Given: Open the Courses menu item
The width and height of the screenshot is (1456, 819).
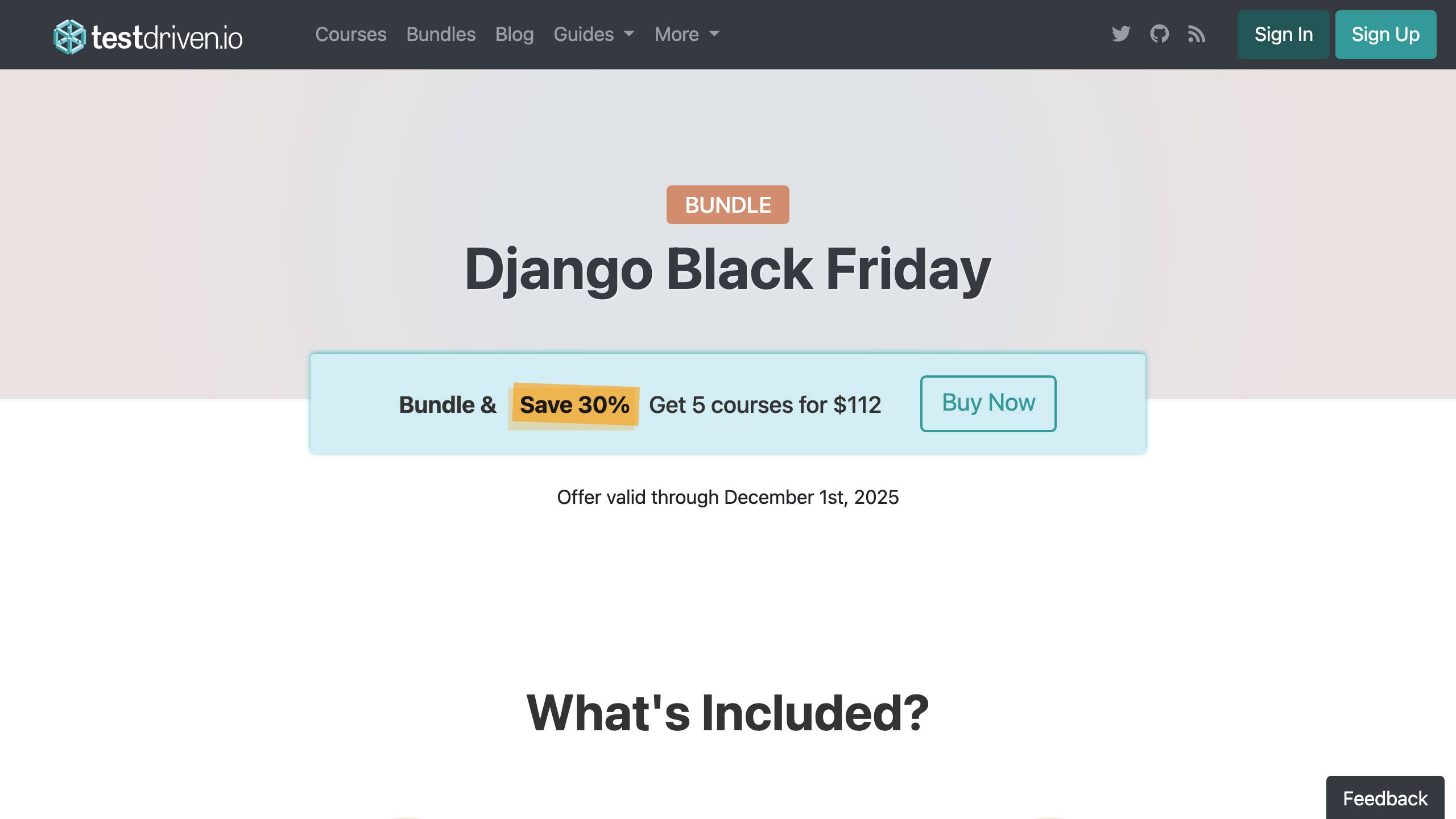Looking at the screenshot, I should coord(351,35).
